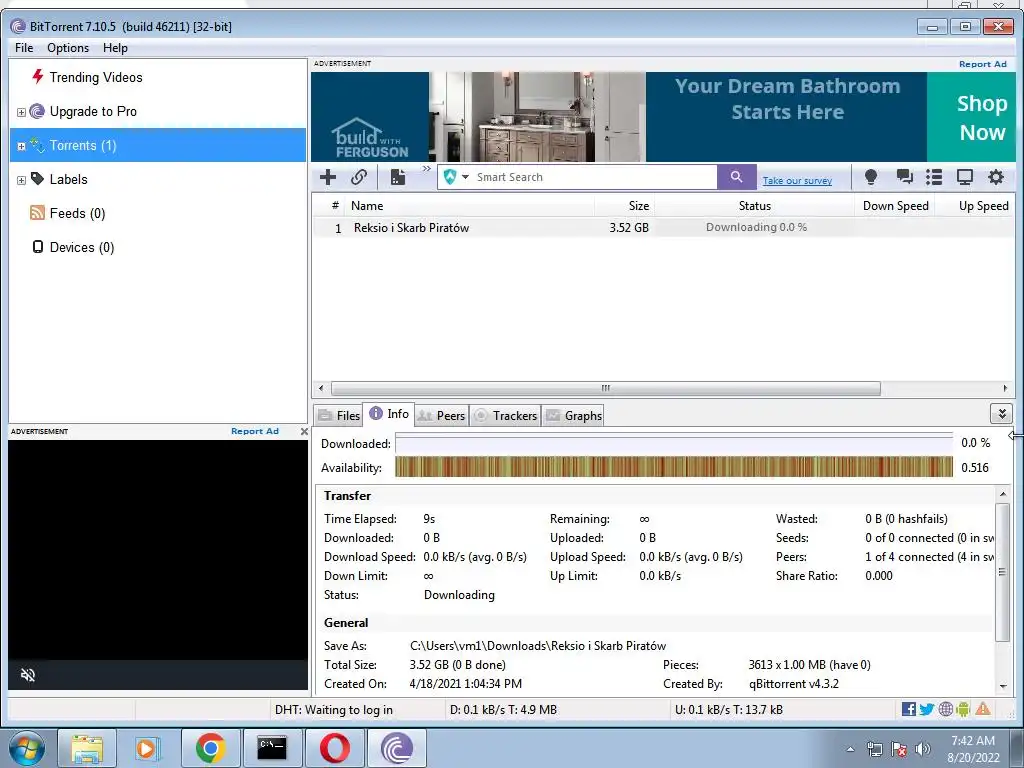Select Trending Videos in the sidebar
1024x768 pixels.
coord(96,77)
